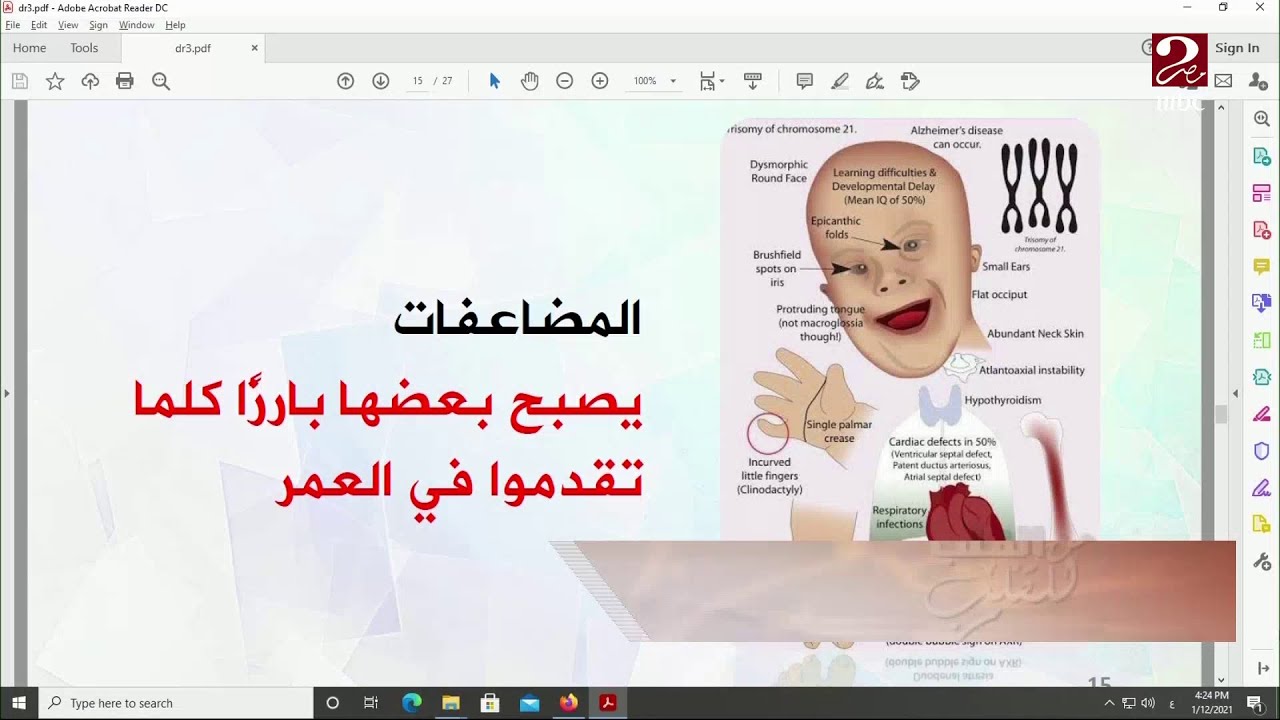Open the Help menu
This screenshot has width=1280, height=720.
(175, 25)
